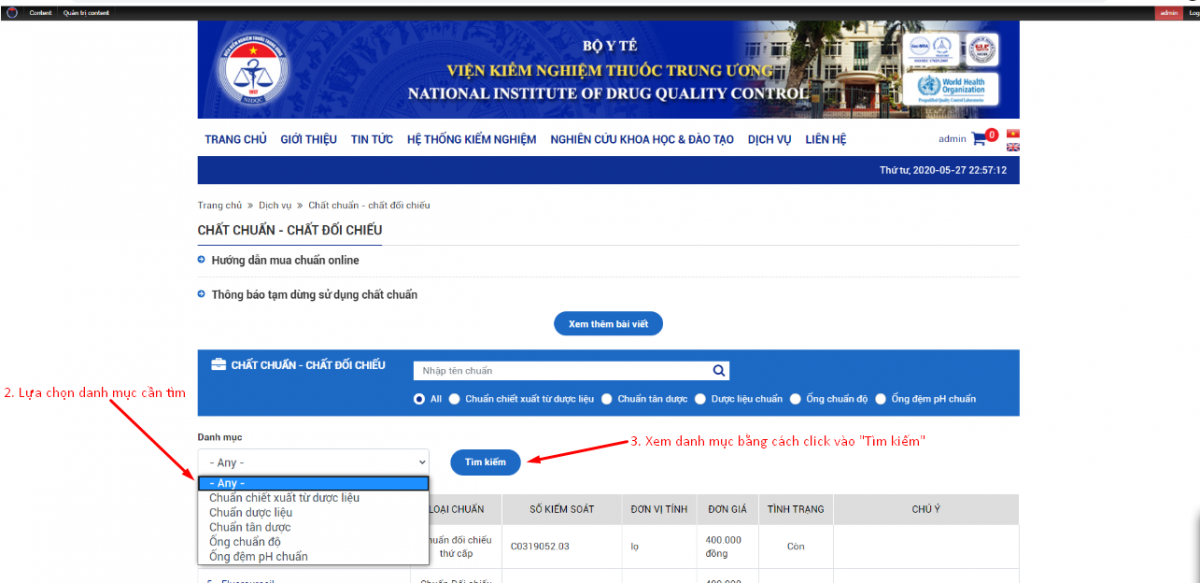Click the CHẤT CHUẨN - CHẤT ĐỐI CHIẾU page heading
Viewport: 1200px width, 583px height.
coord(290,230)
